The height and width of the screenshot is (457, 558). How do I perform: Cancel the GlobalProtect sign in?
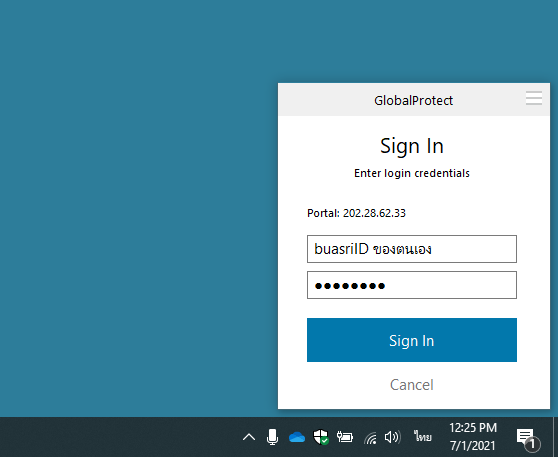(412, 385)
